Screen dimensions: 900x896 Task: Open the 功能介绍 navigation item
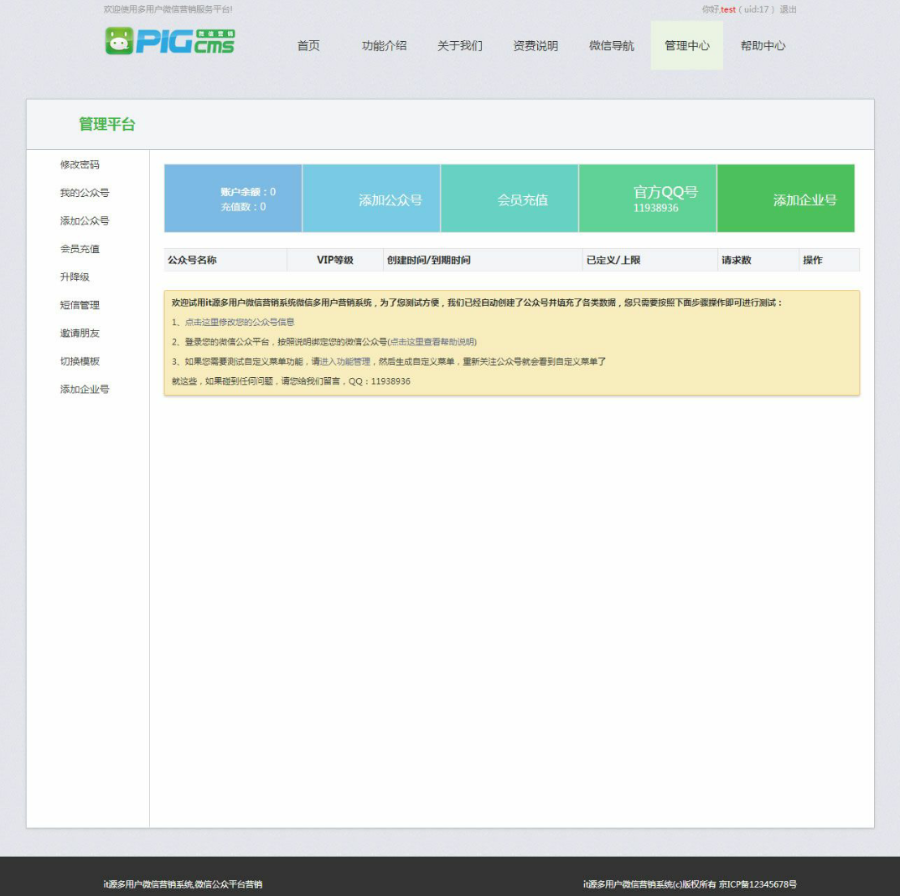[384, 45]
